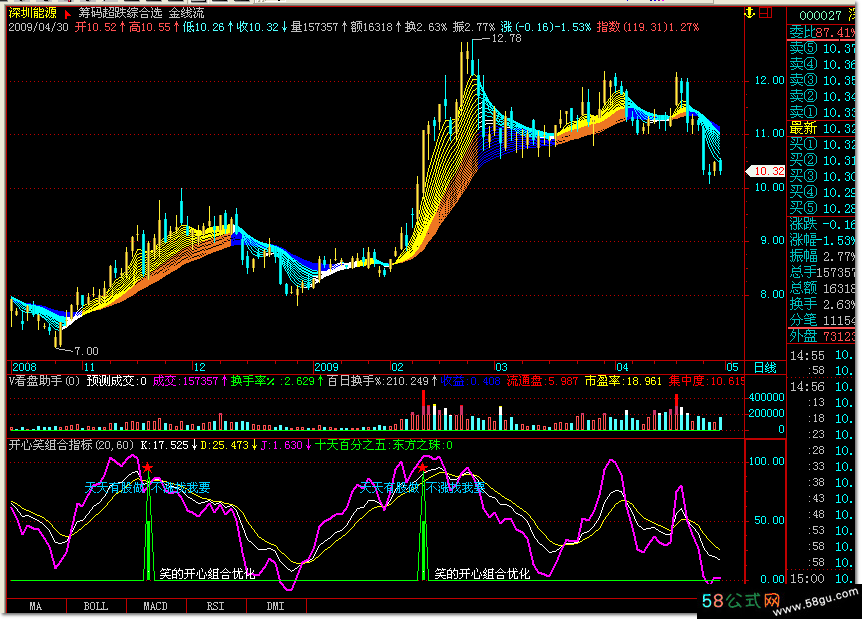This screenshot has width=862, height=619.
Task: Click stock code 000027 in quote panel
Action: point(821,14)
